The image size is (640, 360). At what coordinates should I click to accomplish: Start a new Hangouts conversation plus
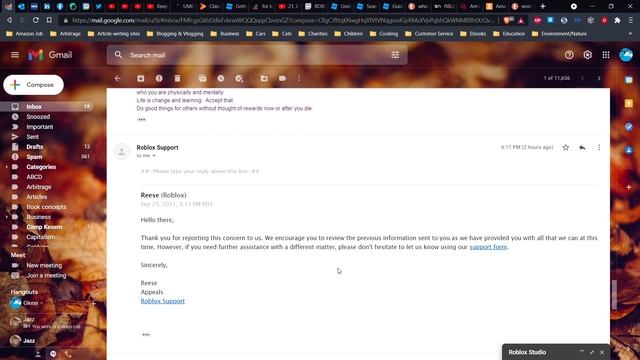tap(93, 303)
